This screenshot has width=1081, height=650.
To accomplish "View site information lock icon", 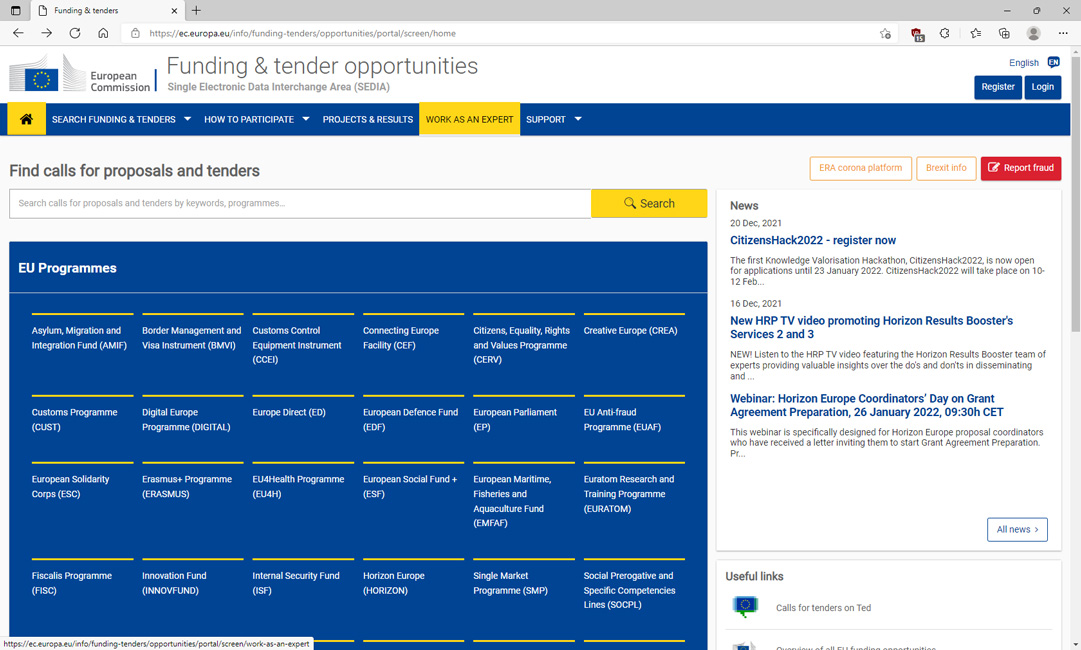I will [135, 33].
